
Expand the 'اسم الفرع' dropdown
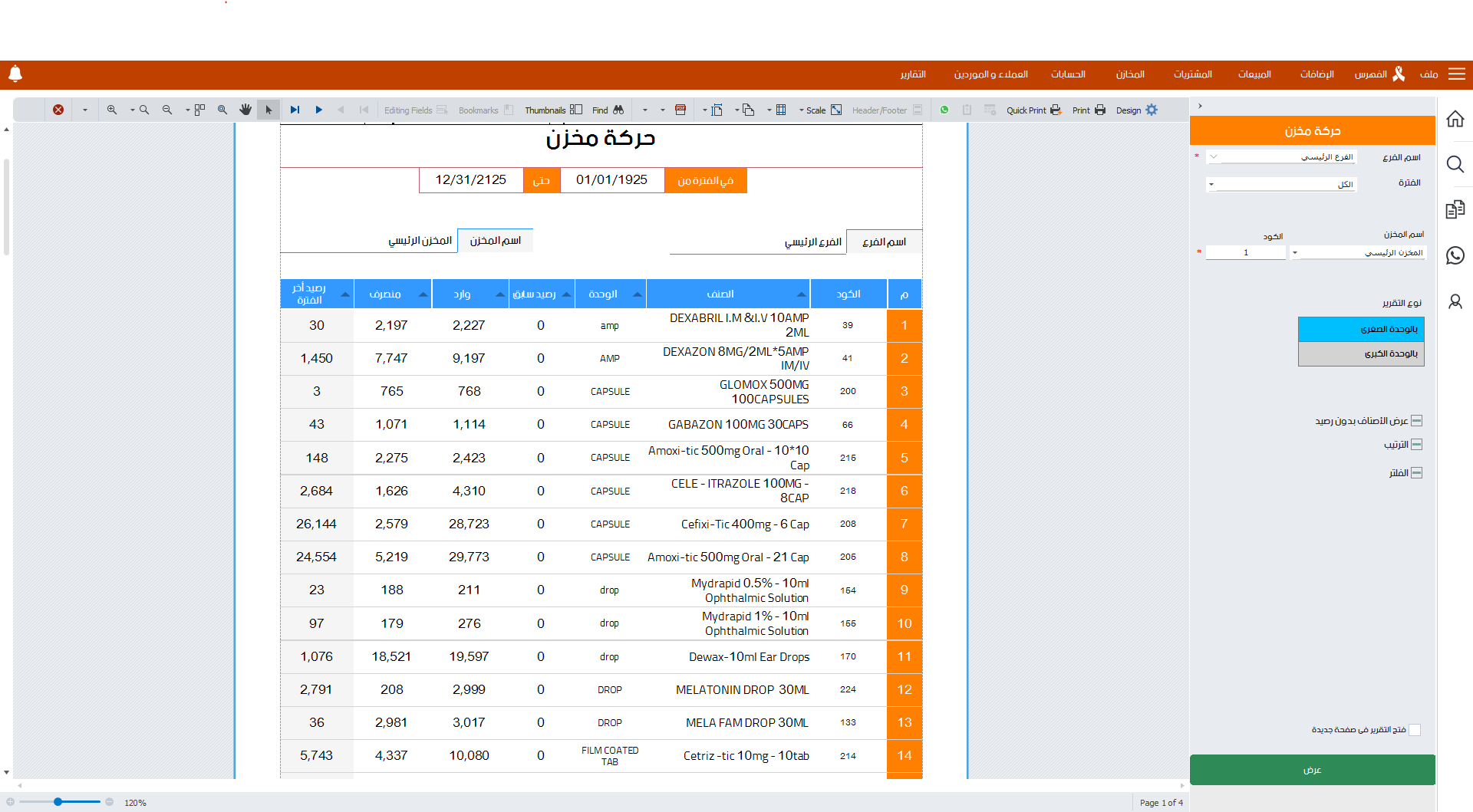pos(1214,156)
